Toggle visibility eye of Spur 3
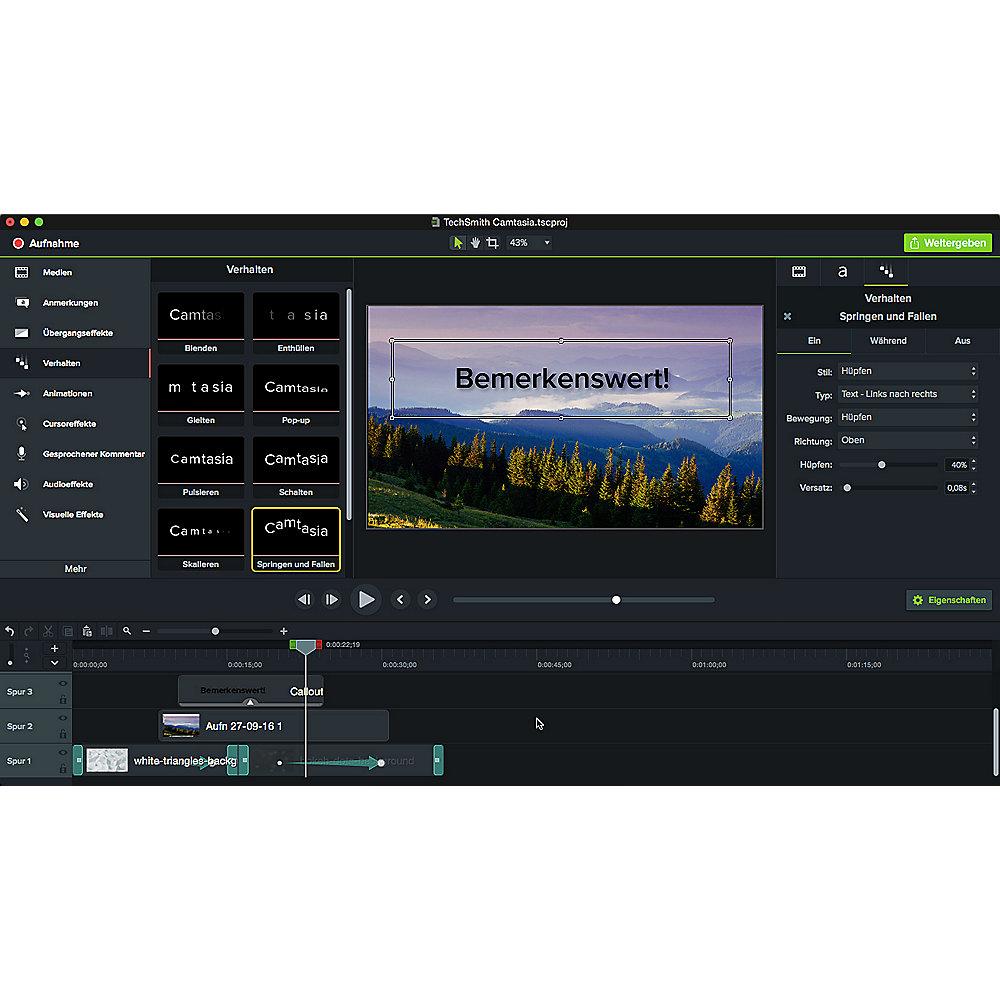This screenshot has width=1000, height=1000. (63, 684)
